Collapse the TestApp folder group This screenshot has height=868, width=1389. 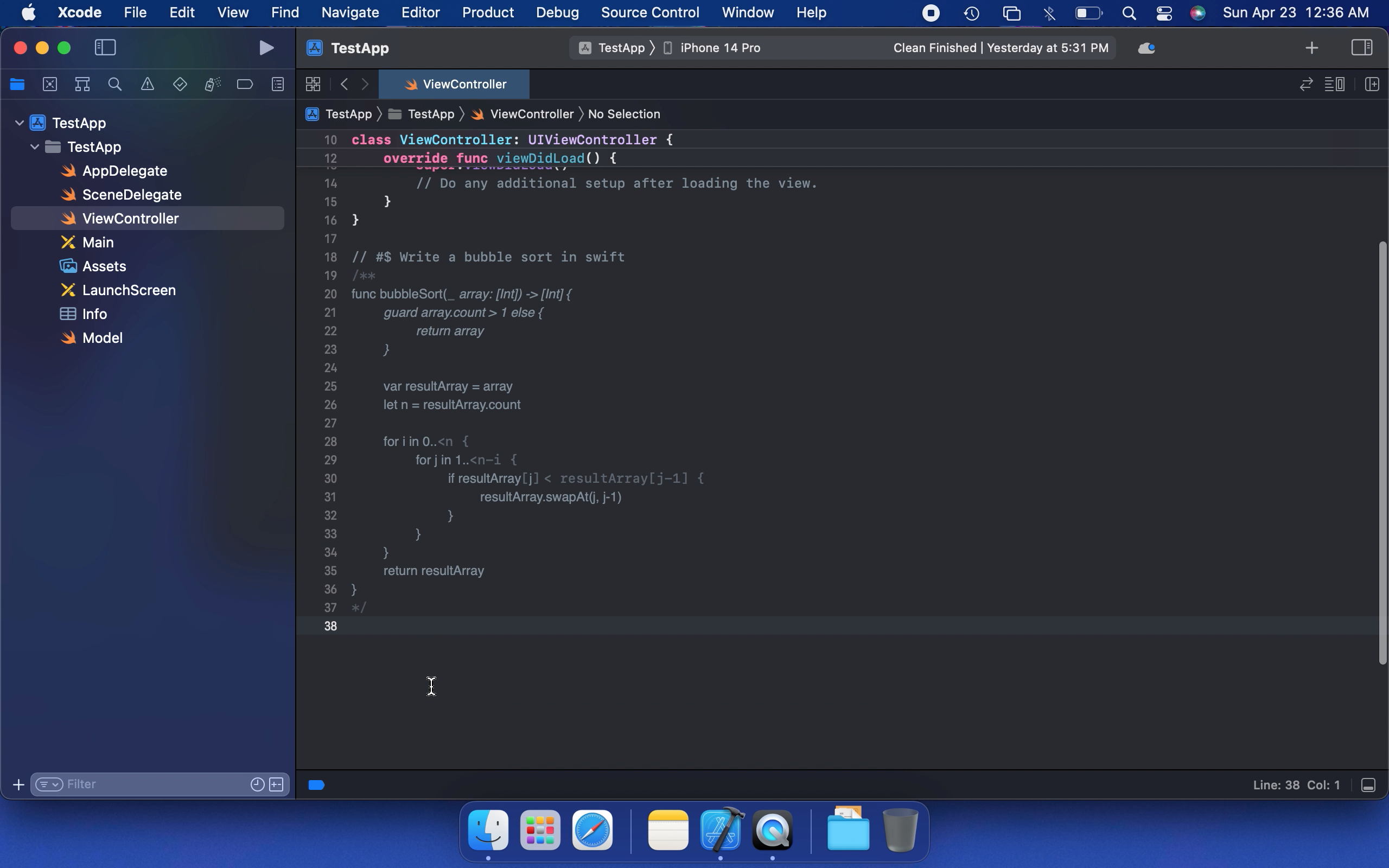click(34, 147)
